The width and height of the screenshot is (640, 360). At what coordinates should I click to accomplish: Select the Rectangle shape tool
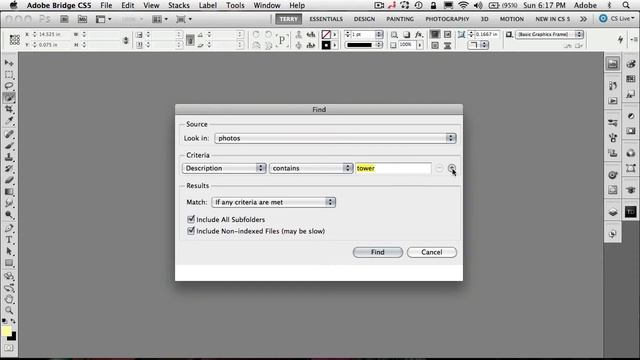point(9,263)
